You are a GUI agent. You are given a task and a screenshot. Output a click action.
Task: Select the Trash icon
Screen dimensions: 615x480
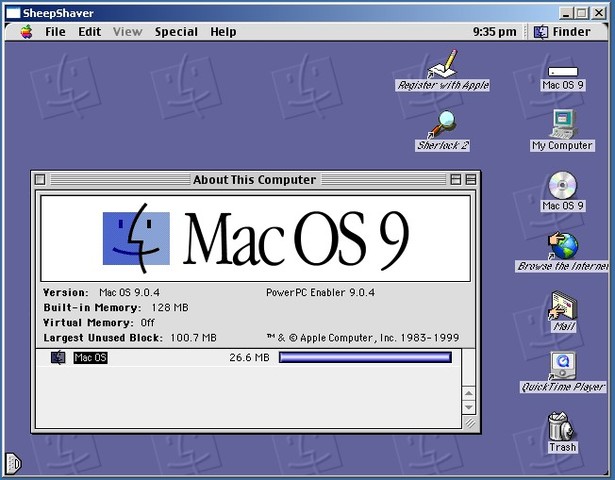coord(562,433)
